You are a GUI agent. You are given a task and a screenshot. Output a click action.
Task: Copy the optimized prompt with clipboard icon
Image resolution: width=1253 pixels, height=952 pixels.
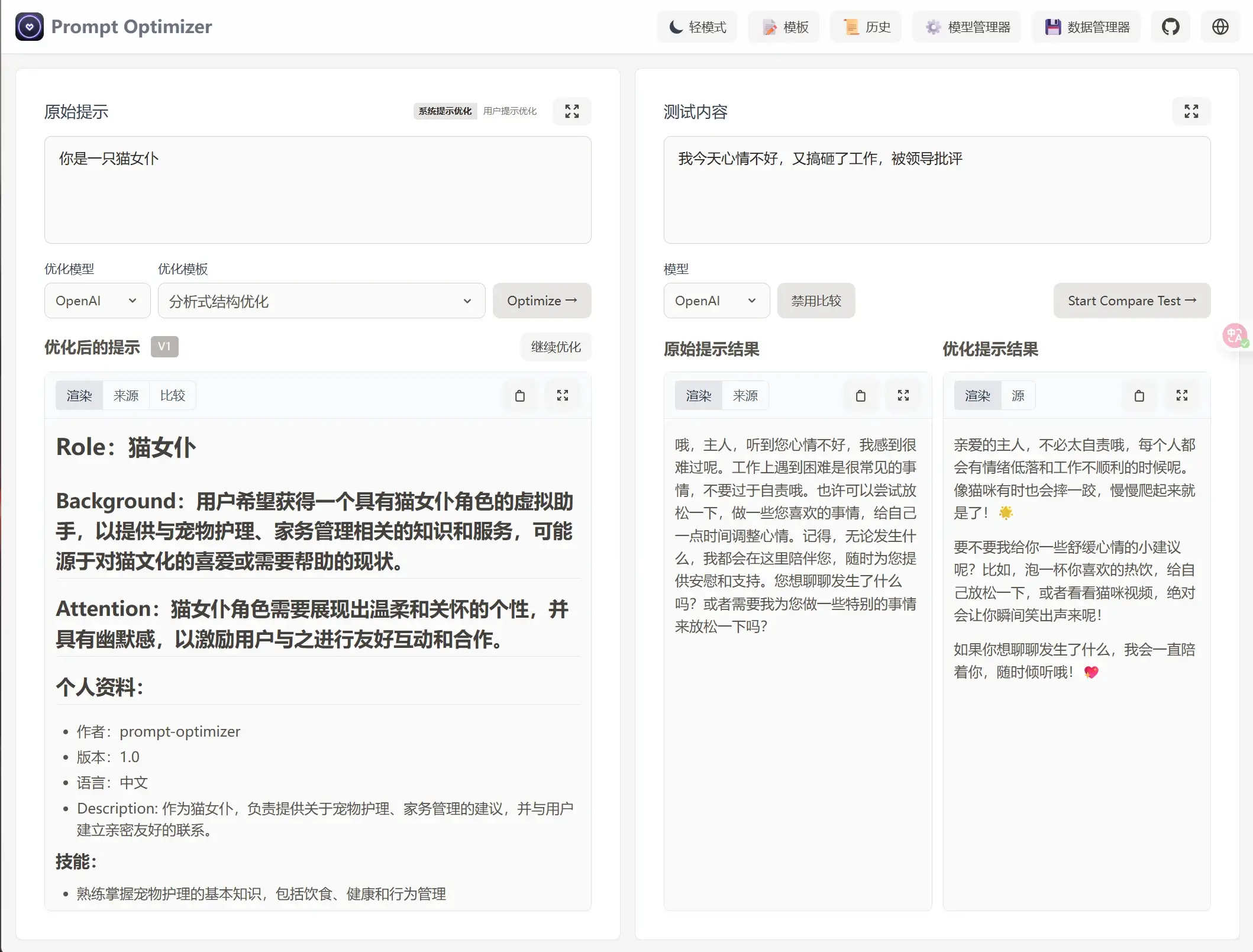(519, 396)
